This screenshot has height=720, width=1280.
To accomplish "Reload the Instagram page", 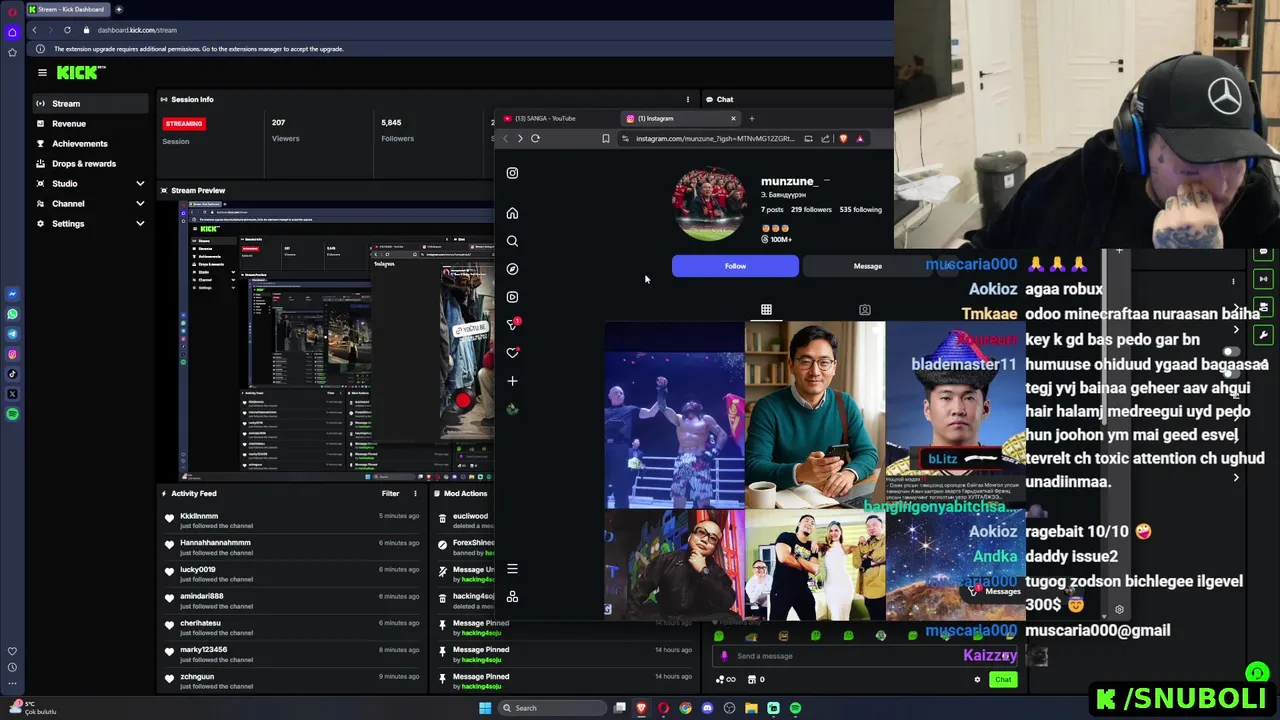I will [x=535, y=138].
